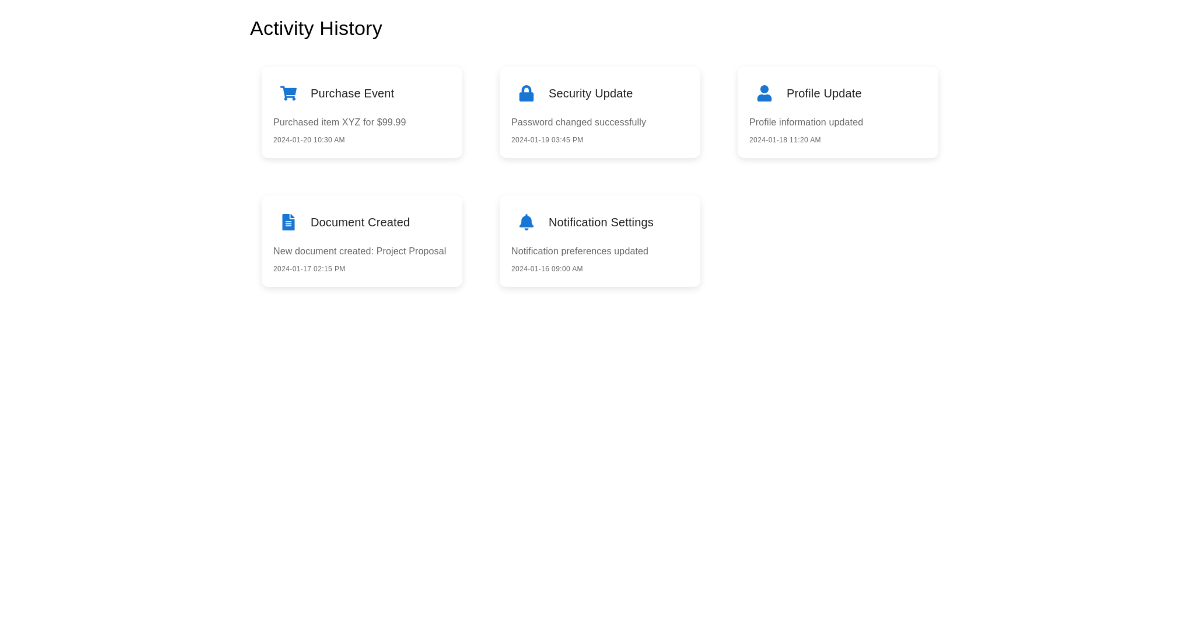Click the Security Update title text
This screenshot has width=1200, height=630.
coord(590,93)
